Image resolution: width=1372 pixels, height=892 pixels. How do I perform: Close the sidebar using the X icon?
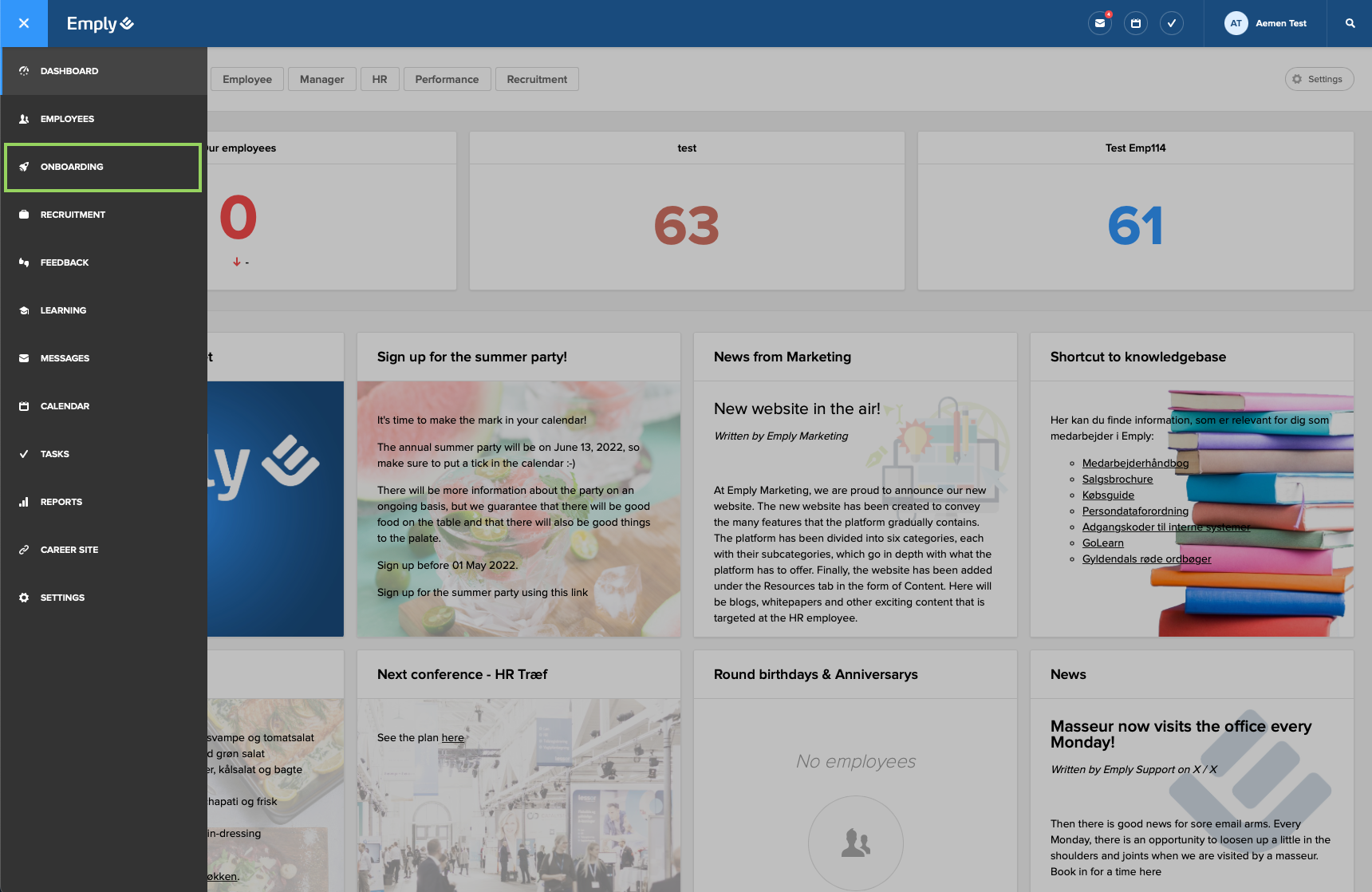click(24, 23)
